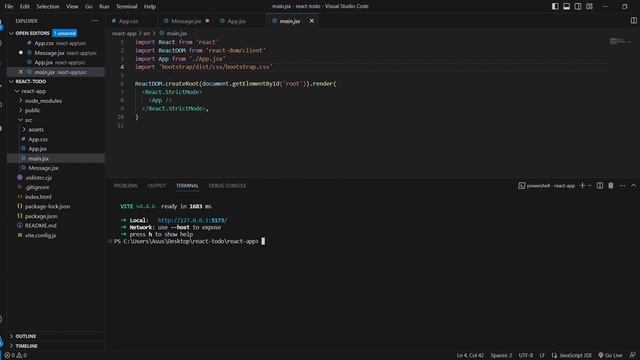Expand the public folder
640x360 pixels.
pyautogui.click(x=33, y=111)
